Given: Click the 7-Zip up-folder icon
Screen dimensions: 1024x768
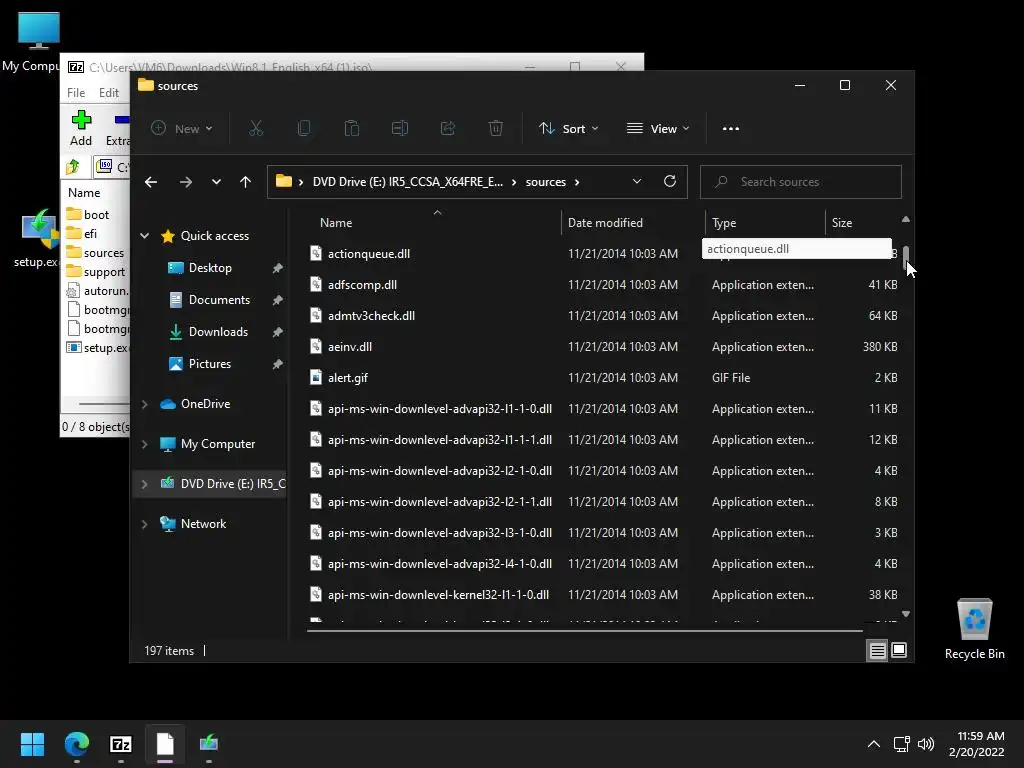Looking at the screenshot, I should (x=73, y=167).
